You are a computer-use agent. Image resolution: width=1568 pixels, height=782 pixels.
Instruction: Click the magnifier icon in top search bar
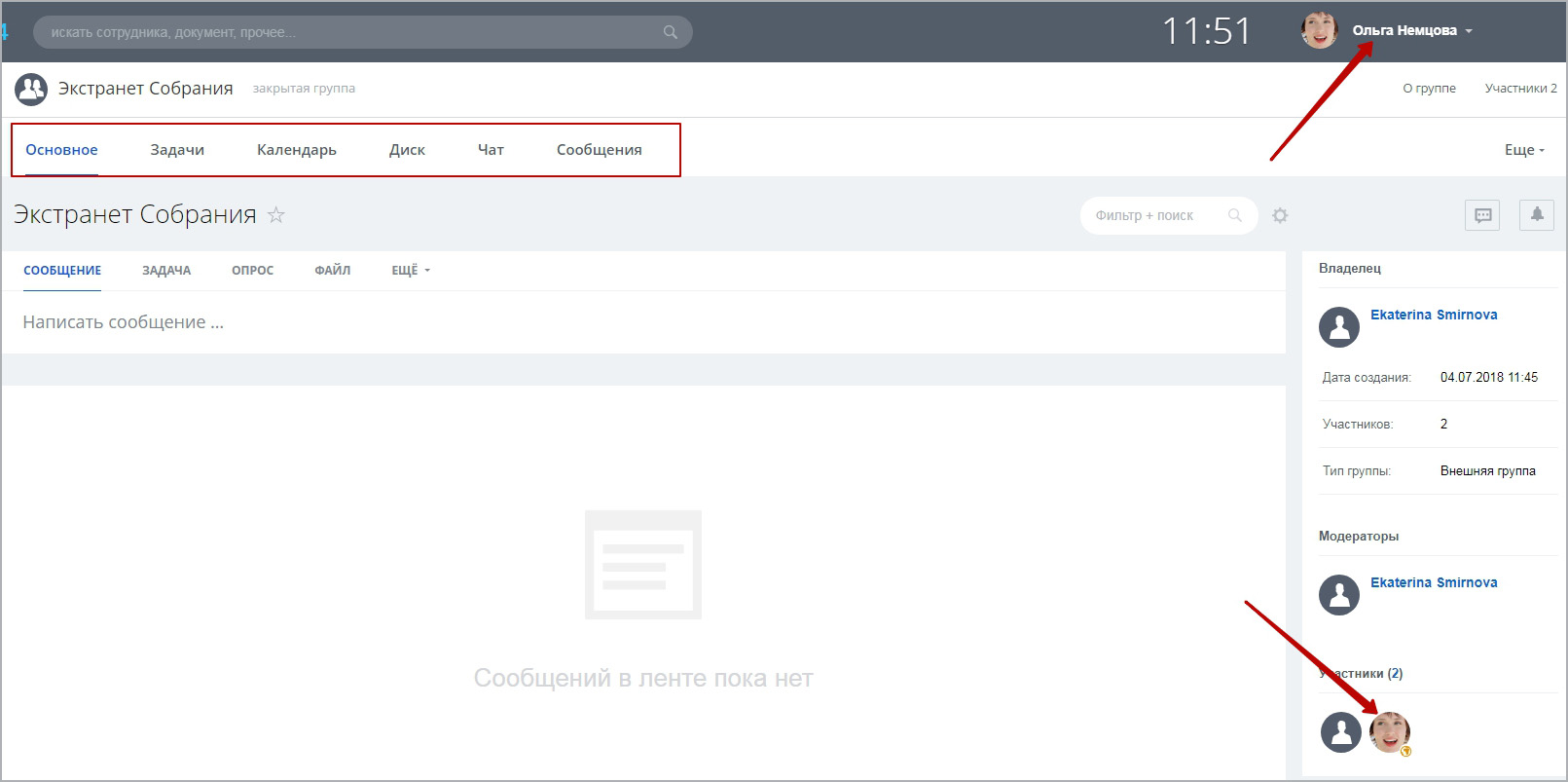point(670,32)
